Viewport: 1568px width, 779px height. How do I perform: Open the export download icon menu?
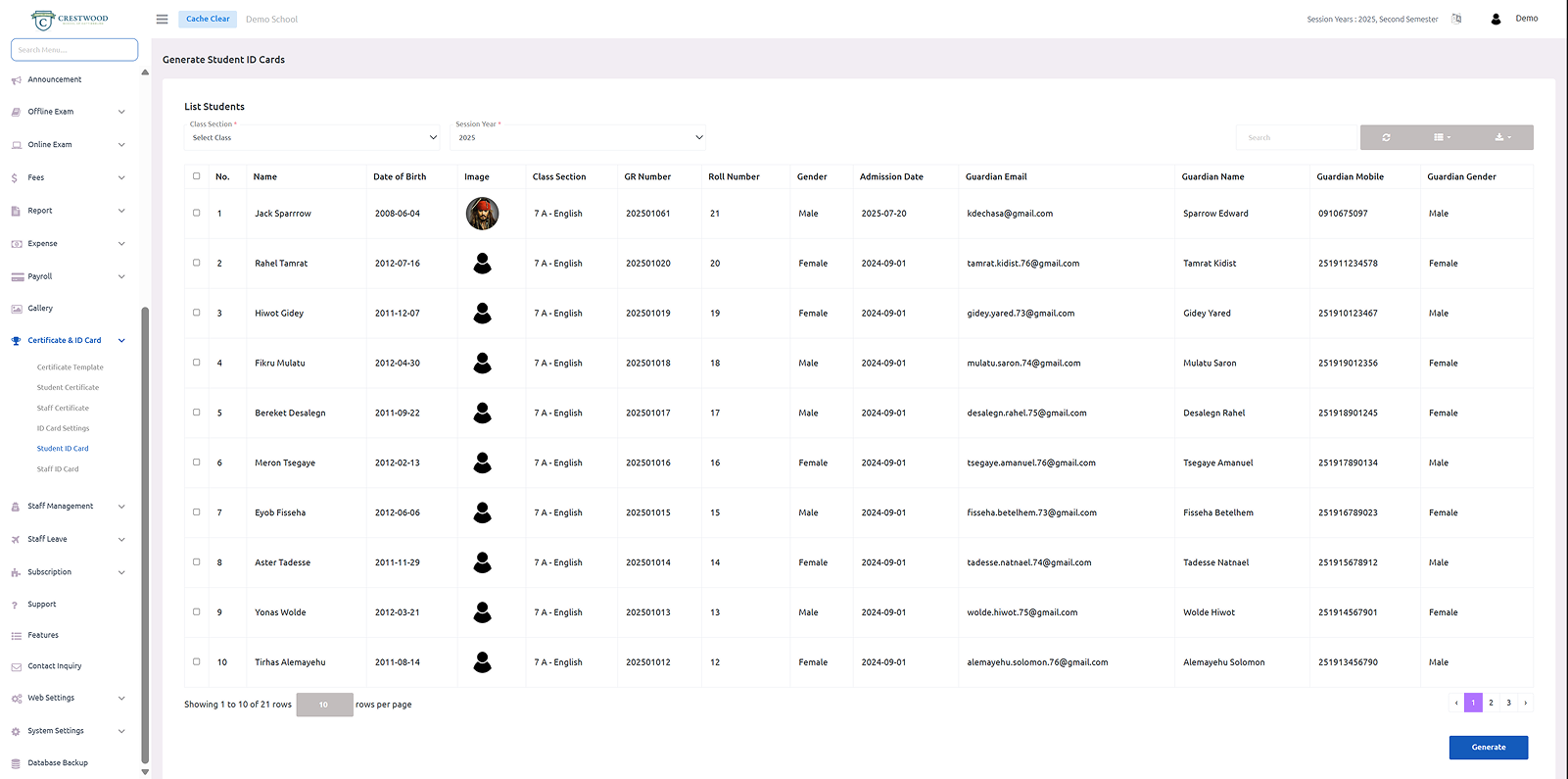click(x=1502, y=137)
